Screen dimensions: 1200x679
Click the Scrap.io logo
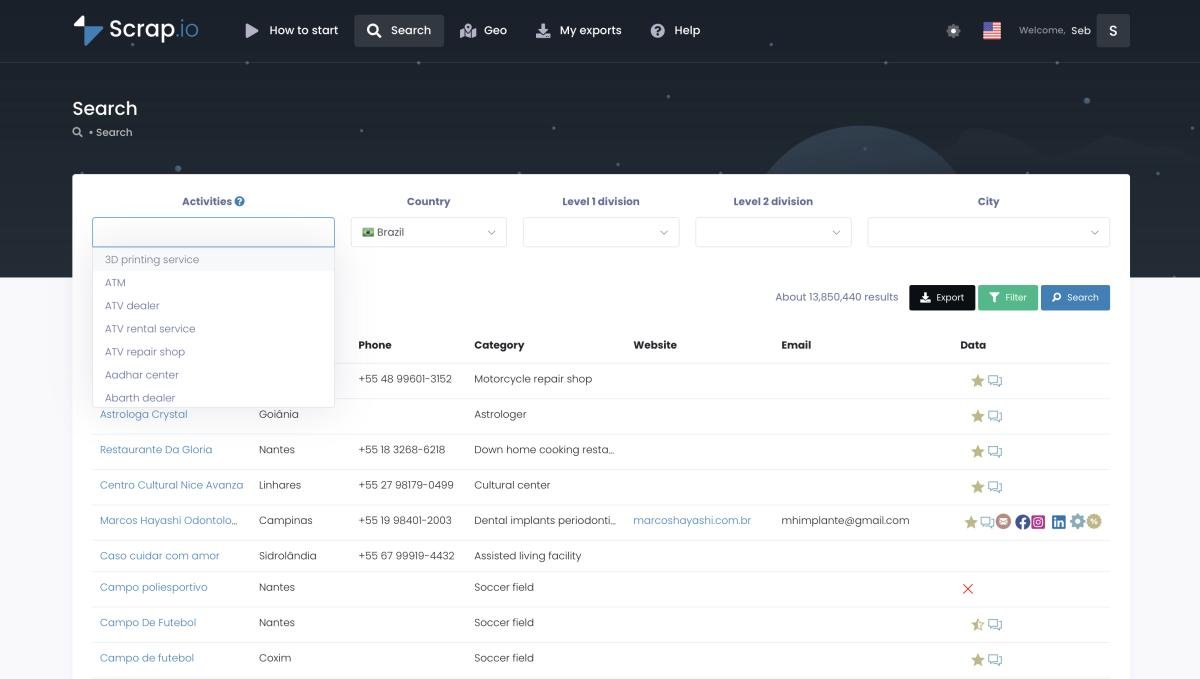[136, 30]
